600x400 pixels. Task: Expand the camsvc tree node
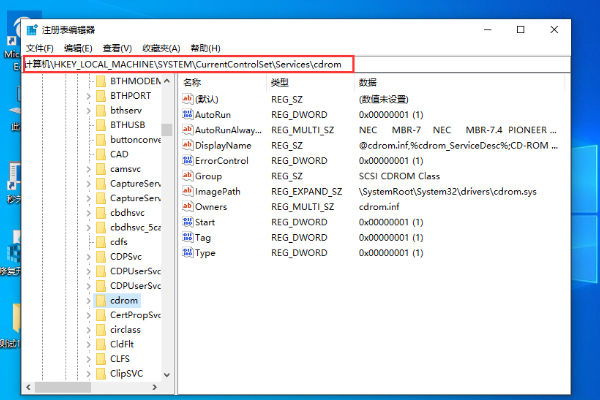point(88,169)
